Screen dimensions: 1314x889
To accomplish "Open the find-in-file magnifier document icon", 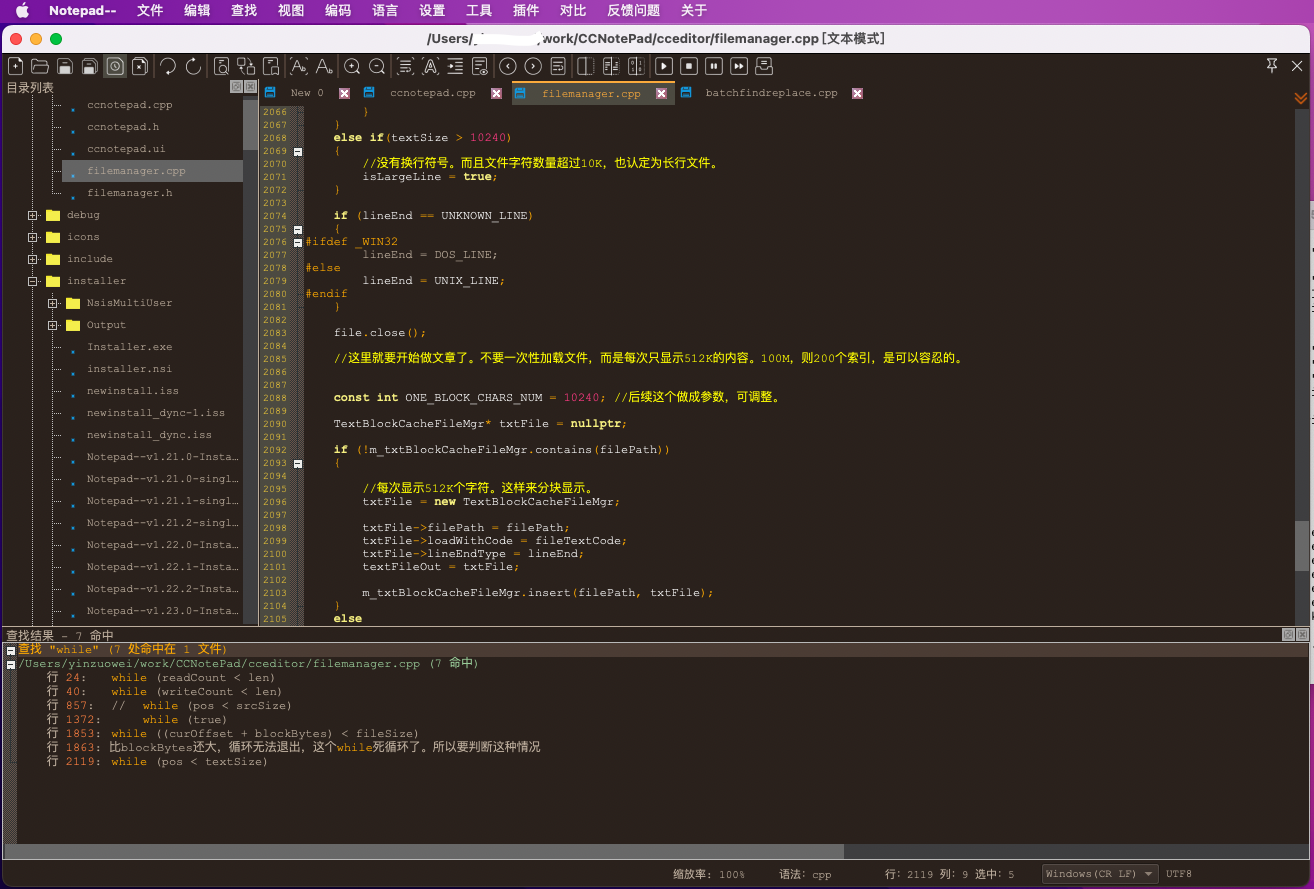I will point(222,66).
